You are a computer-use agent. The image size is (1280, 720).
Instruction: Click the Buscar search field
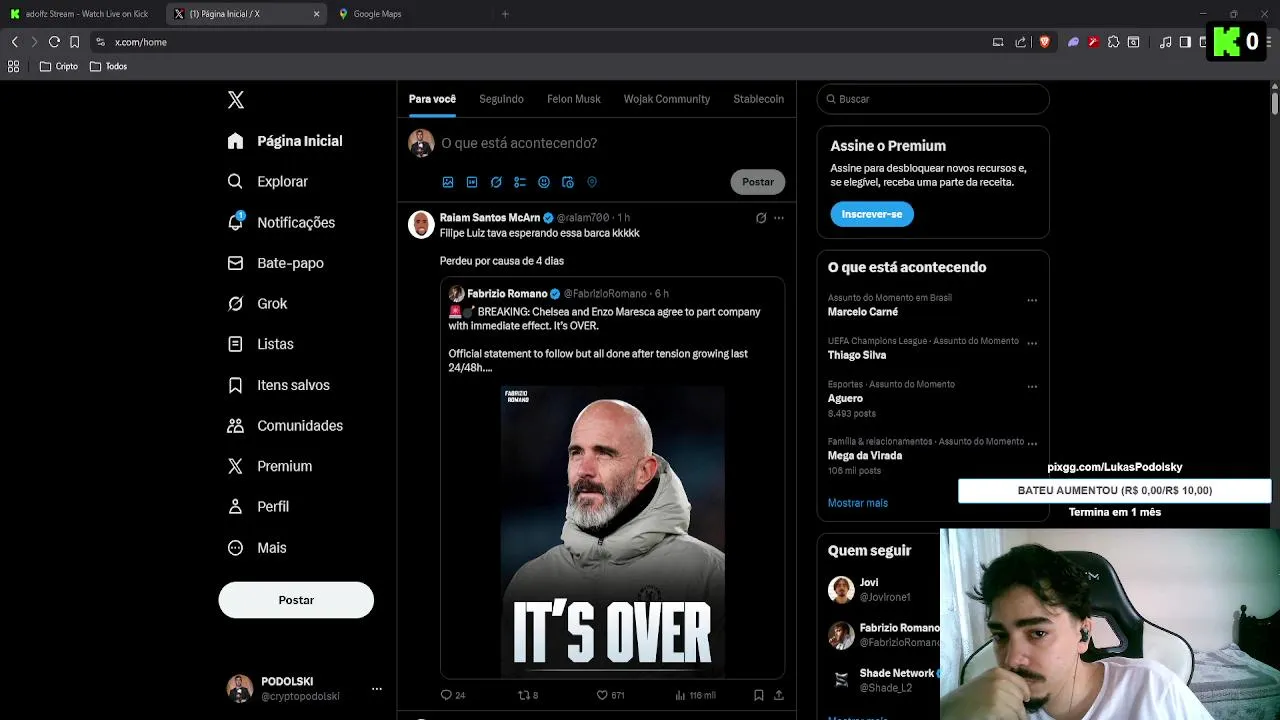(933, 99)
